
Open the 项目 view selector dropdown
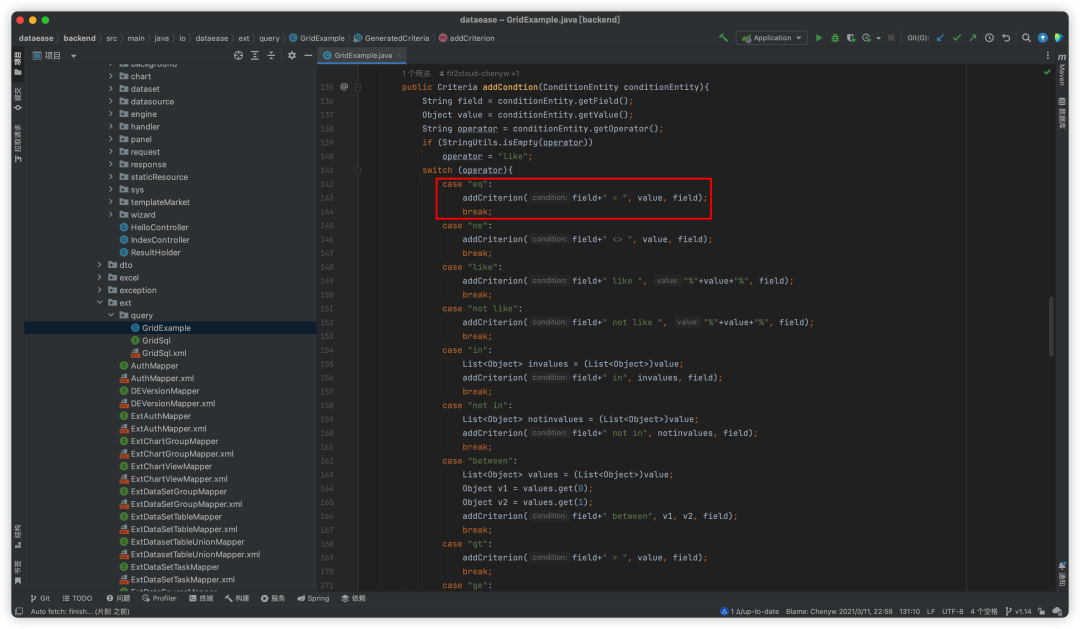tap(73, 56)
